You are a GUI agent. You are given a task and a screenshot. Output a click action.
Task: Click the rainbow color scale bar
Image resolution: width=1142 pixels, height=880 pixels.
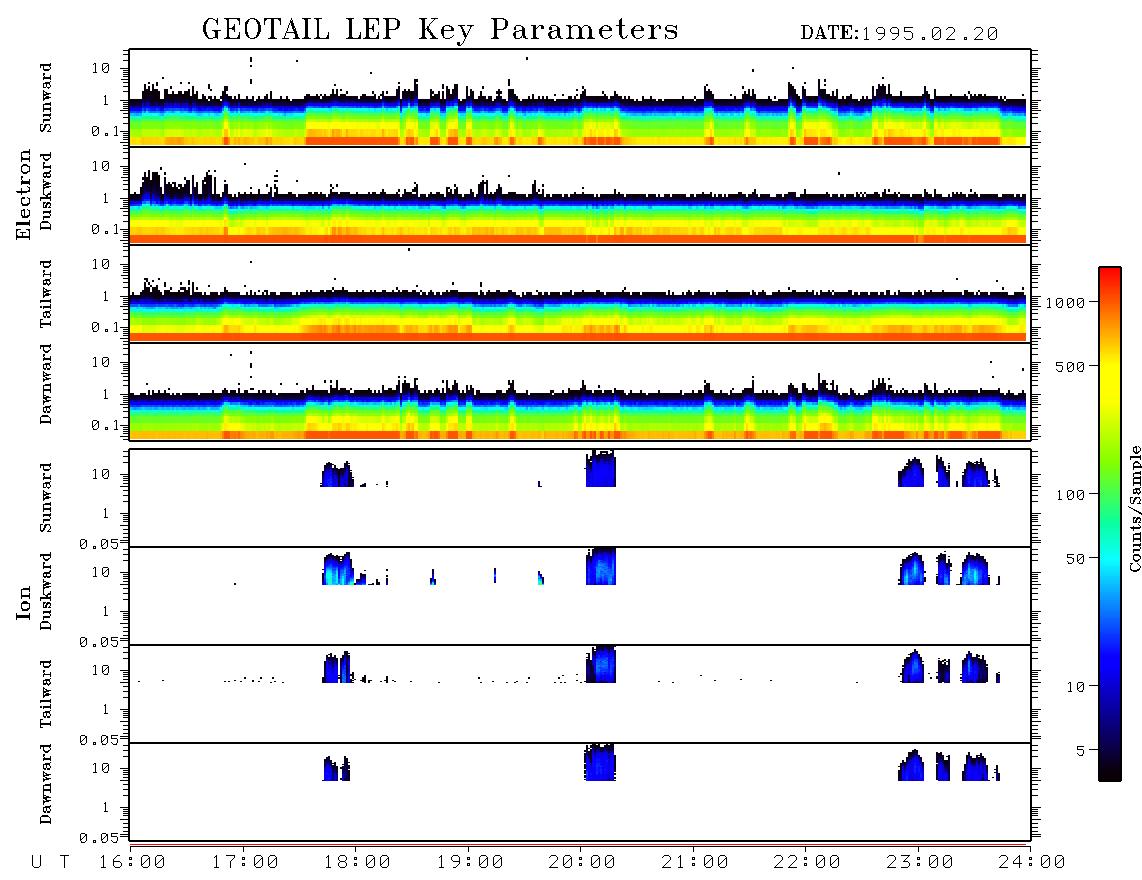pos(1109,524)
